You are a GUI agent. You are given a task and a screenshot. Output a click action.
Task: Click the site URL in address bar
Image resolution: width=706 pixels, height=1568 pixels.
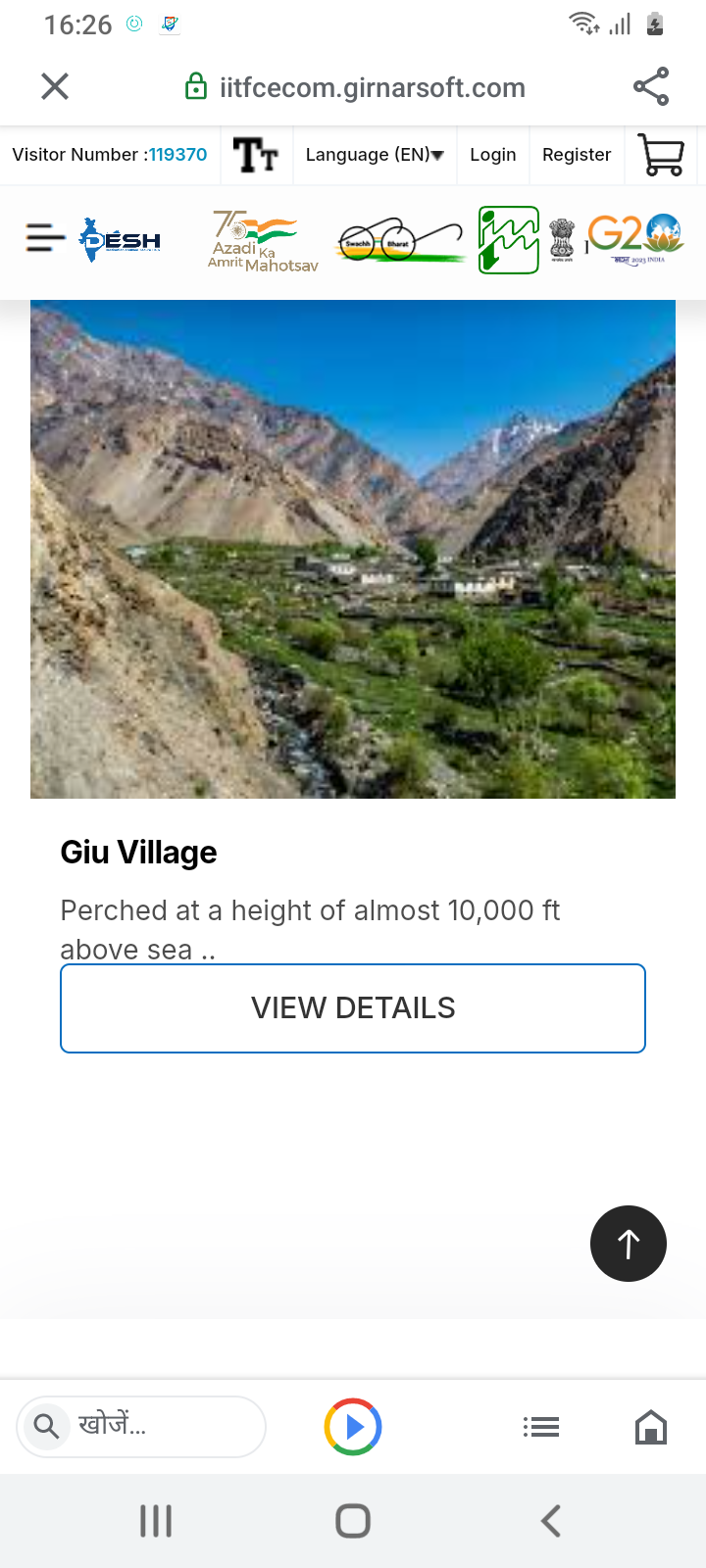(372, 87)
